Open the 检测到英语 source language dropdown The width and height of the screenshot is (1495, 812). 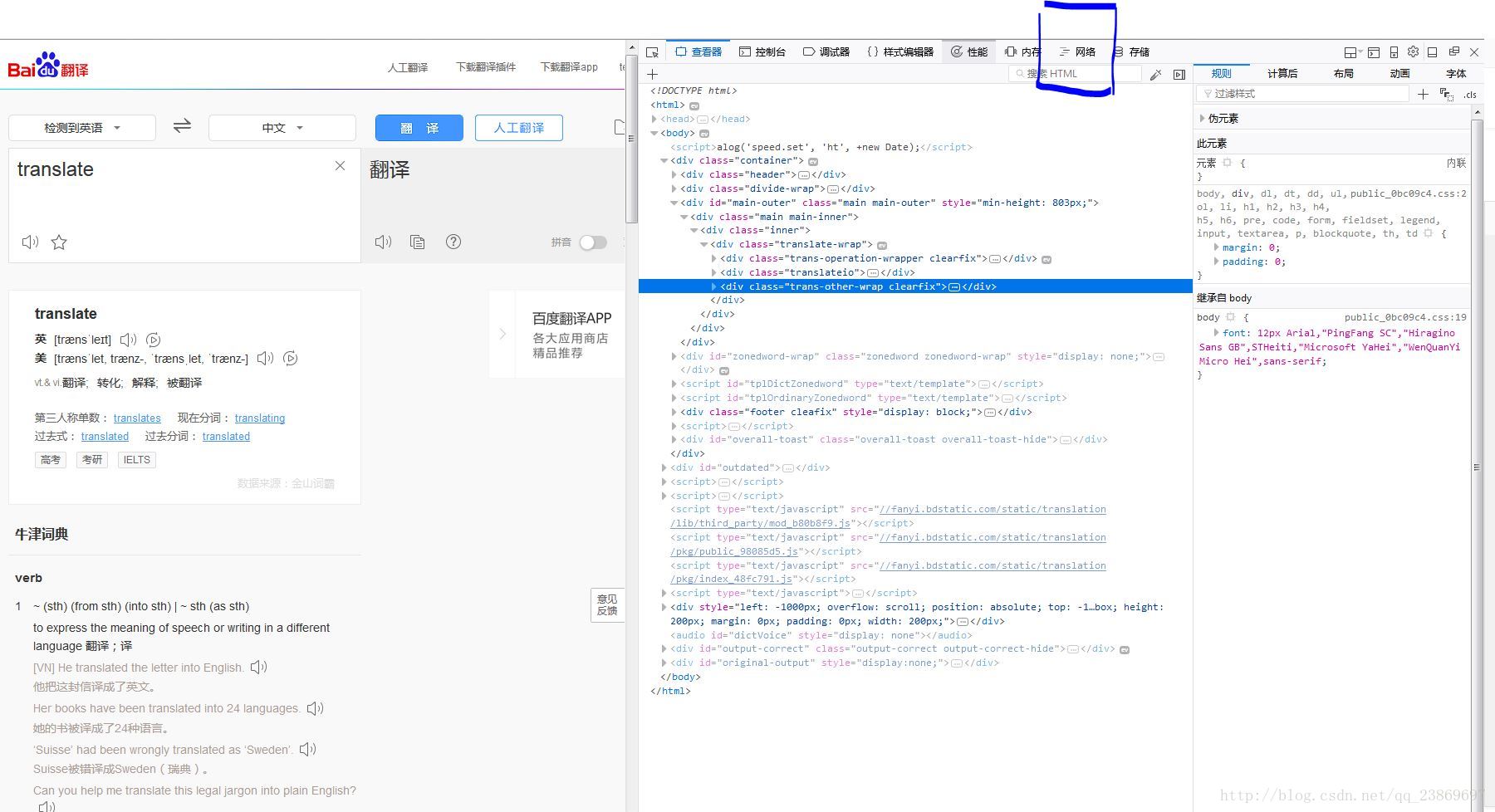pyautogui.click(x=82, y=128)
